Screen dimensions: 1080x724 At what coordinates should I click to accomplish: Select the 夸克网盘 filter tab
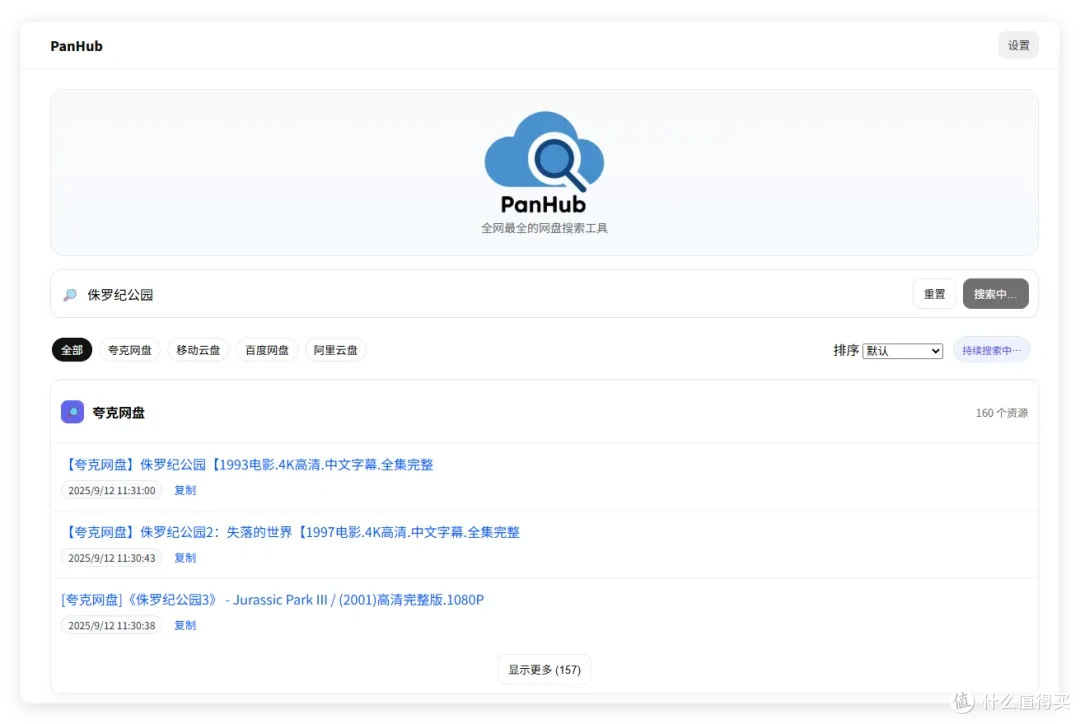click(129, 350)
